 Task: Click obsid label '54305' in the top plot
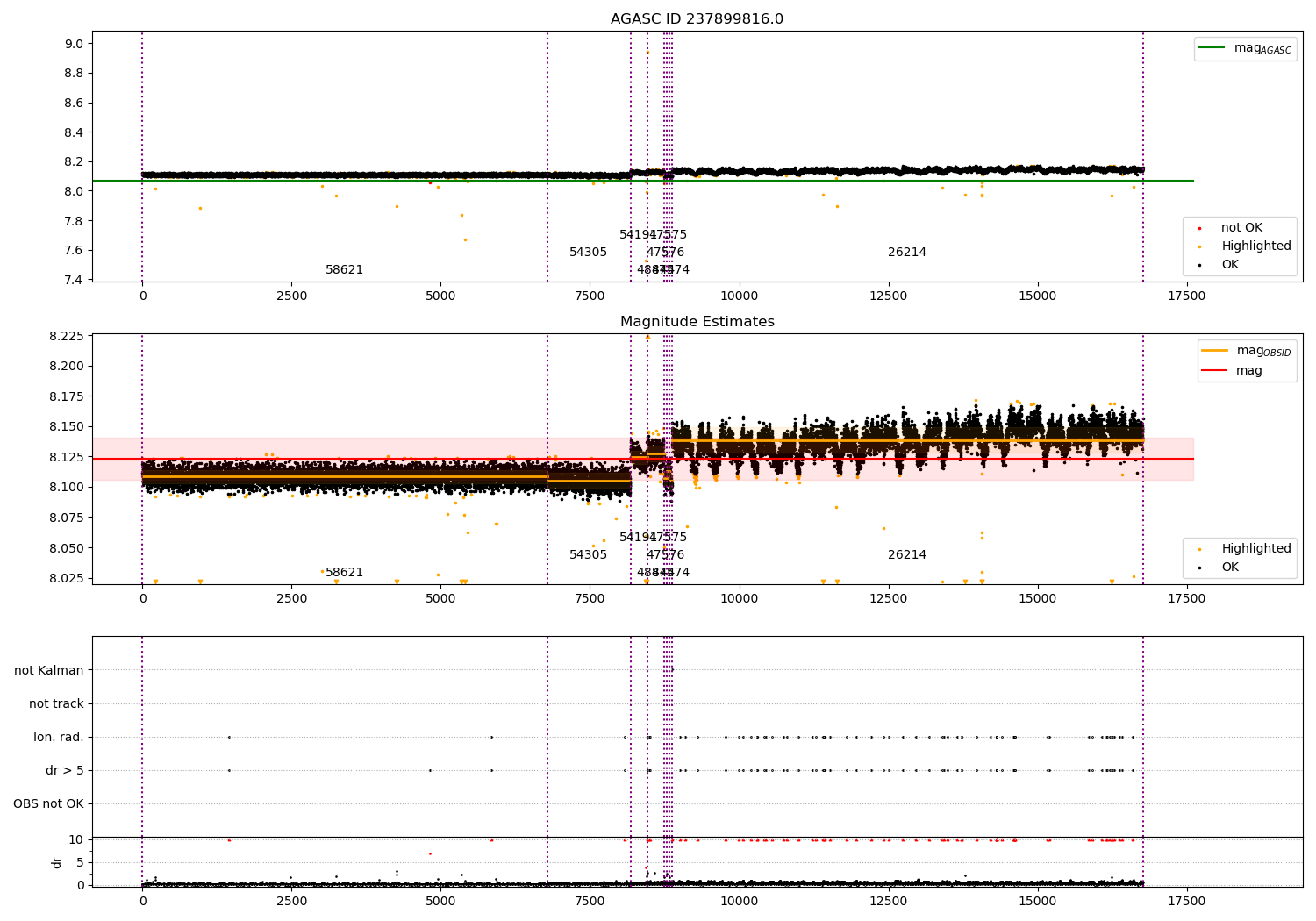pyautogui.click(x=588, y=253)
